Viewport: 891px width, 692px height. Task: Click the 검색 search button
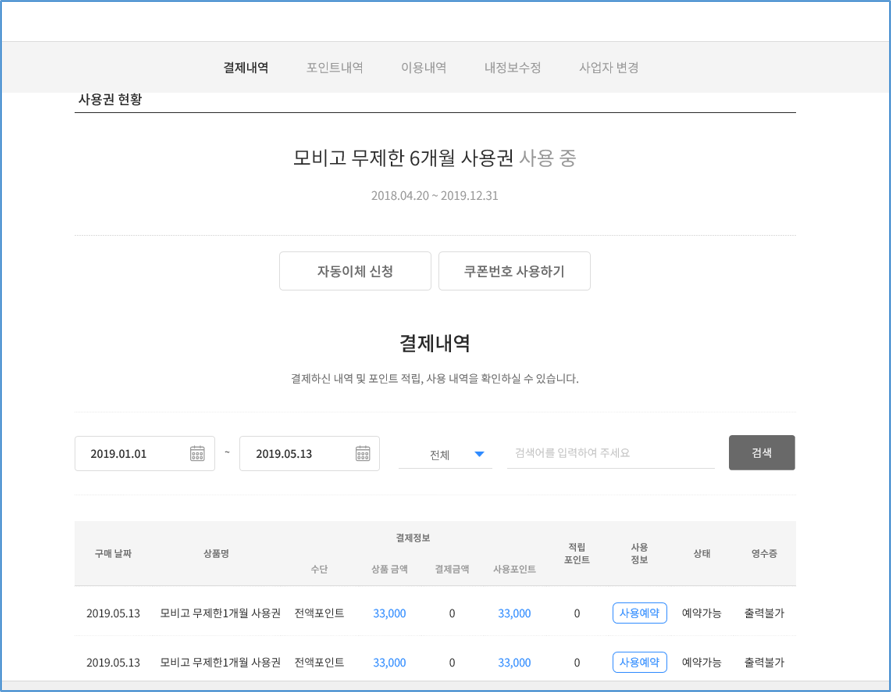coord(762,453)
